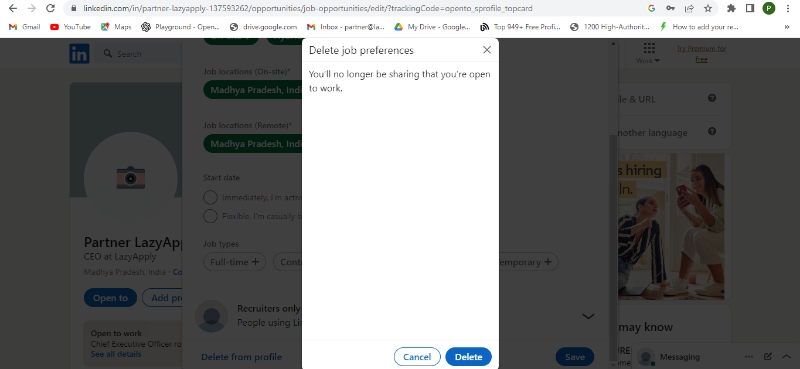
Task: Open the drive.google.com bookmark
Action: (264, 27)
